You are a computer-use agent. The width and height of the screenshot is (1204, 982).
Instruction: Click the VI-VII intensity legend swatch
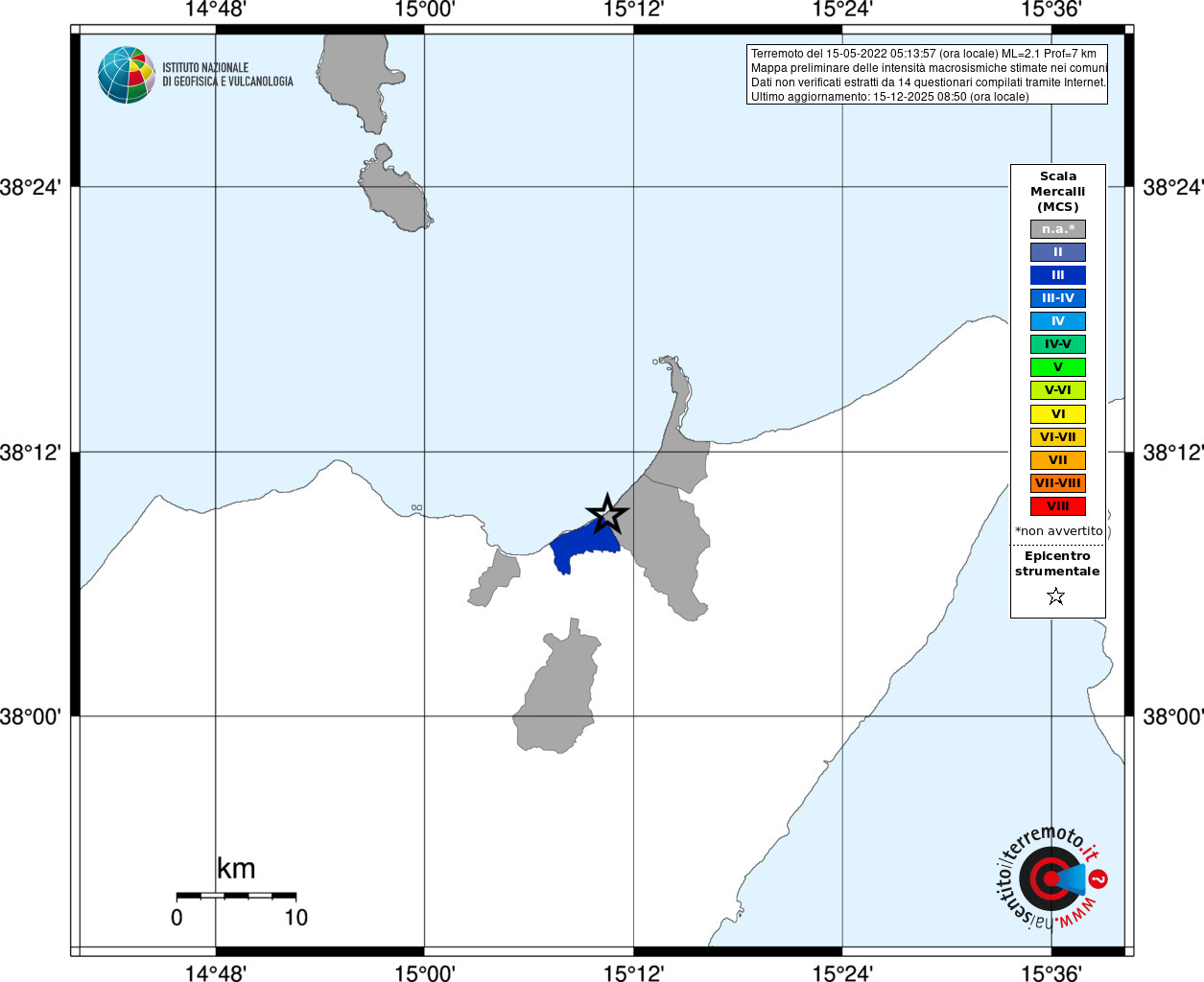click(1058, 437)
